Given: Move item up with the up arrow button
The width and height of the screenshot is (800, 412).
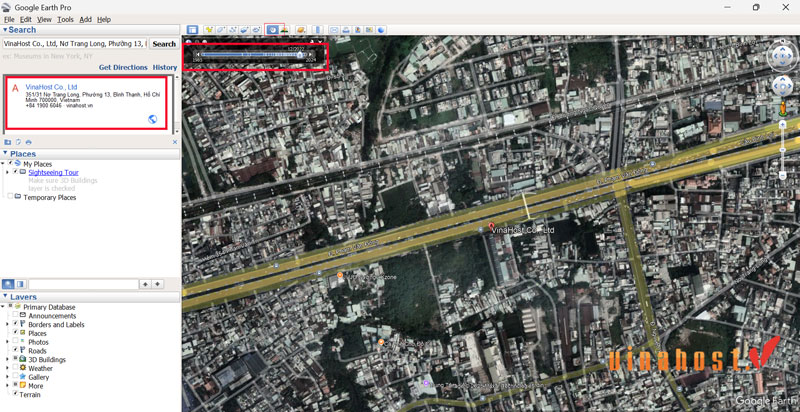Looking at the screenshot, I should point(145,284).
